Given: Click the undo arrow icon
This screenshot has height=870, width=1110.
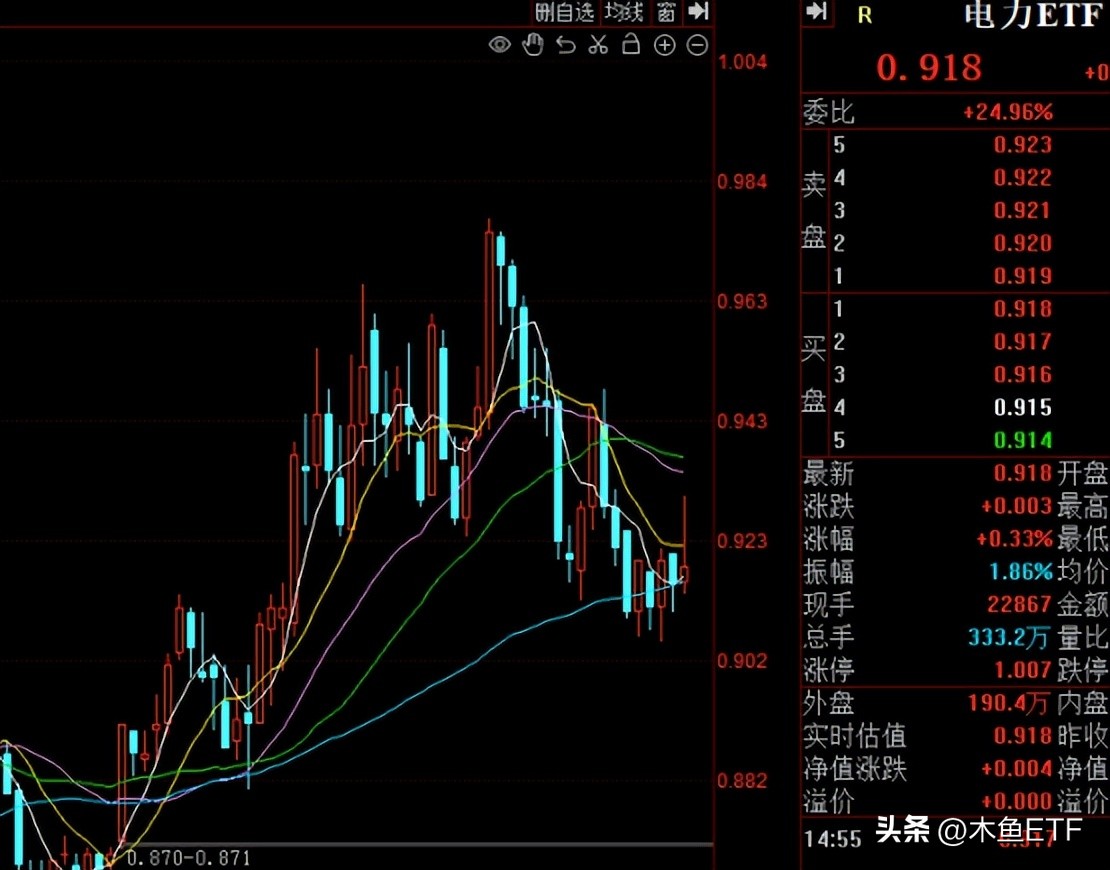Looking at the screenshot, I should (x=566, y=45).
